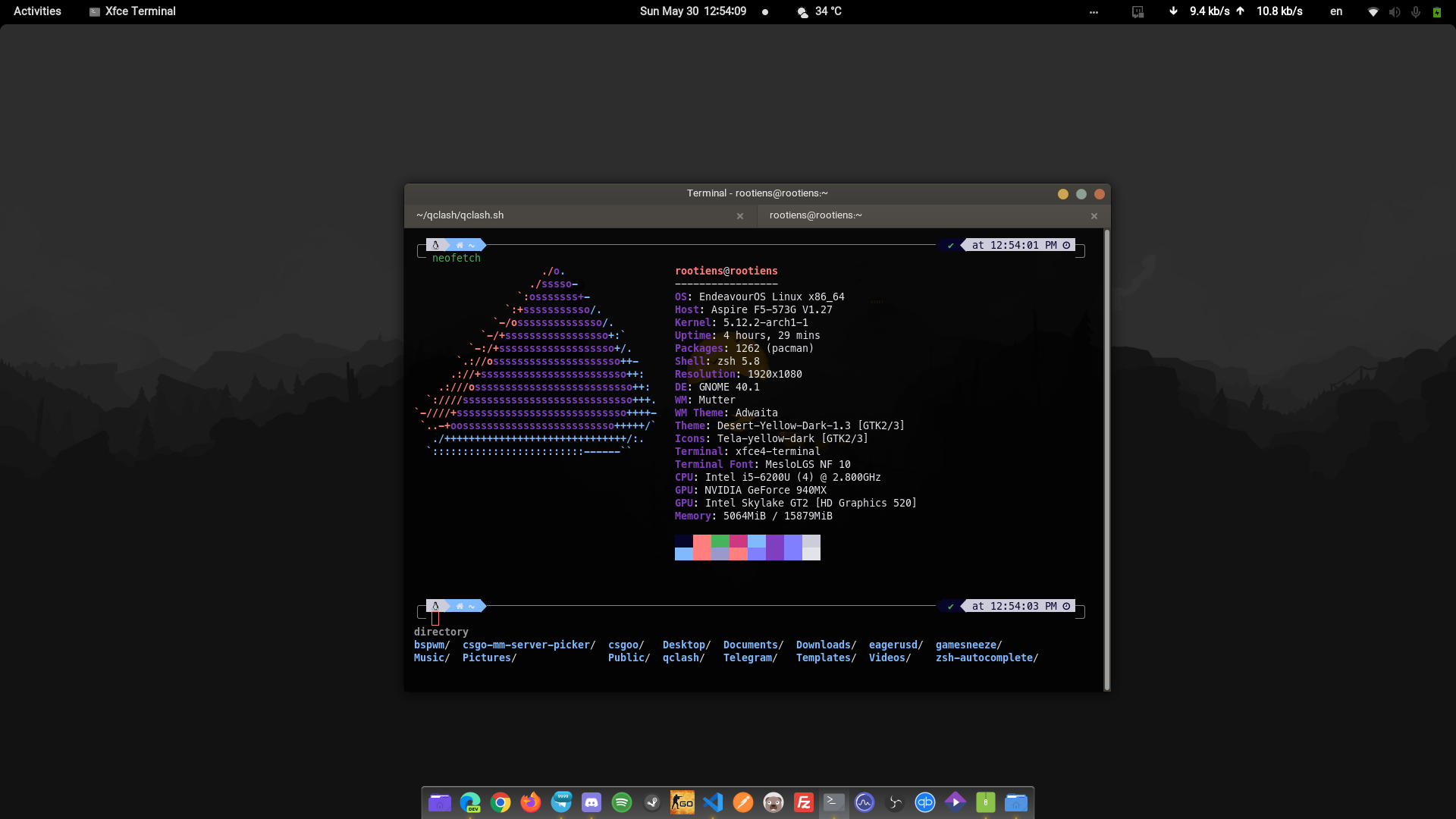Launch Spotify from the dock
This screenshot has height=819, width=1456.
tap(622, 802)
